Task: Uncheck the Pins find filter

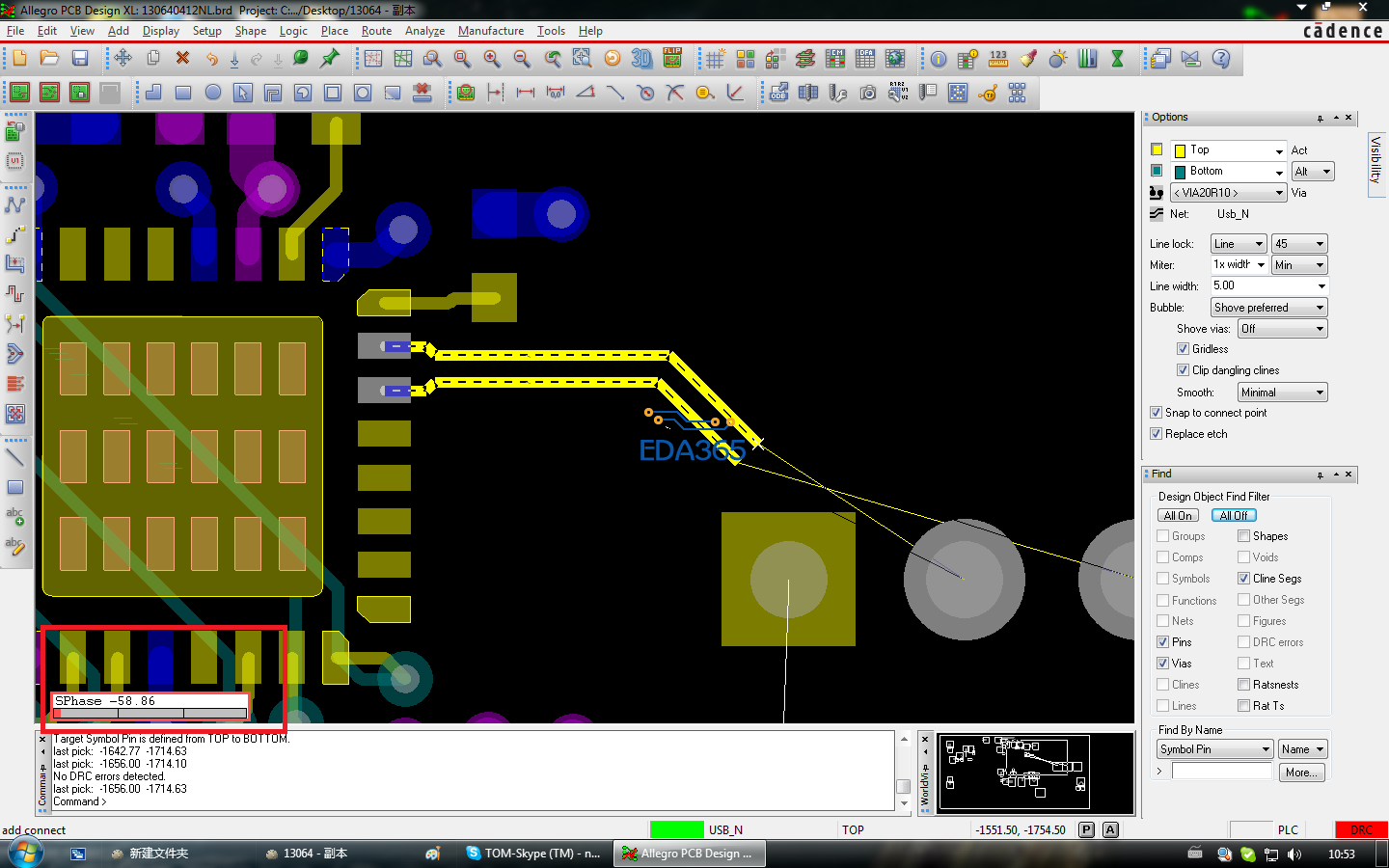Action: 1163,642
